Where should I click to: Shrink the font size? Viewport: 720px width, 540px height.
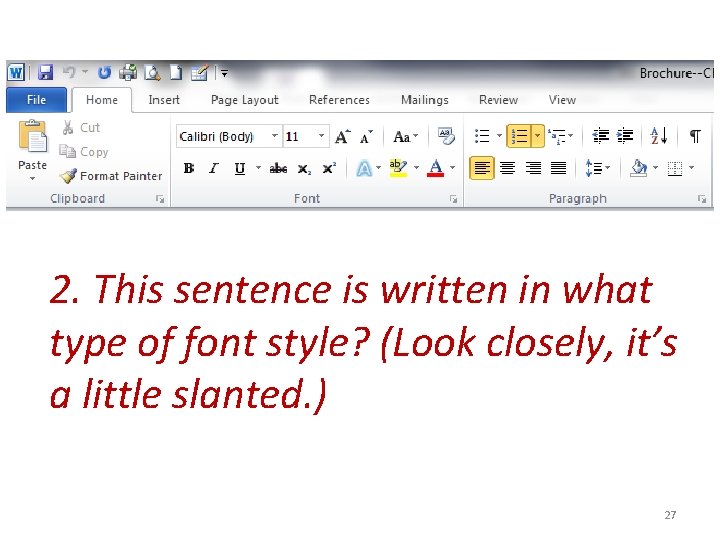point(366,137)
